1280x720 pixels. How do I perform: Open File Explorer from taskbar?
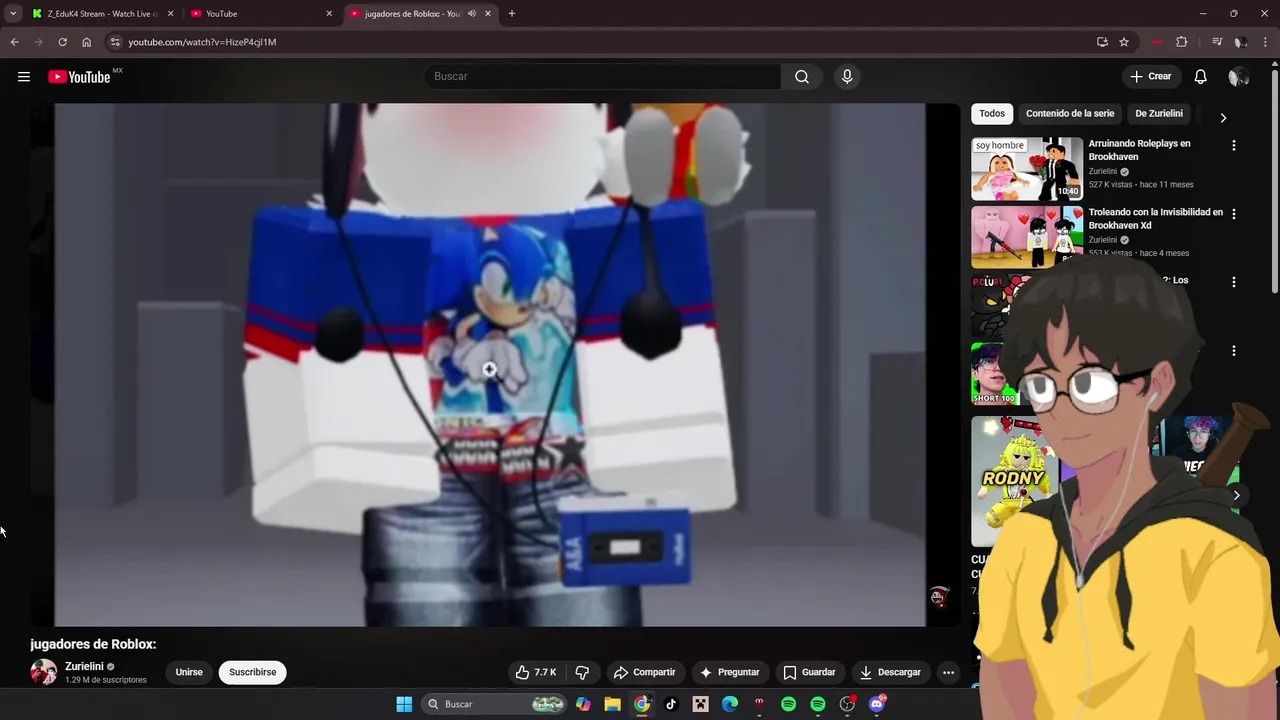612,704
